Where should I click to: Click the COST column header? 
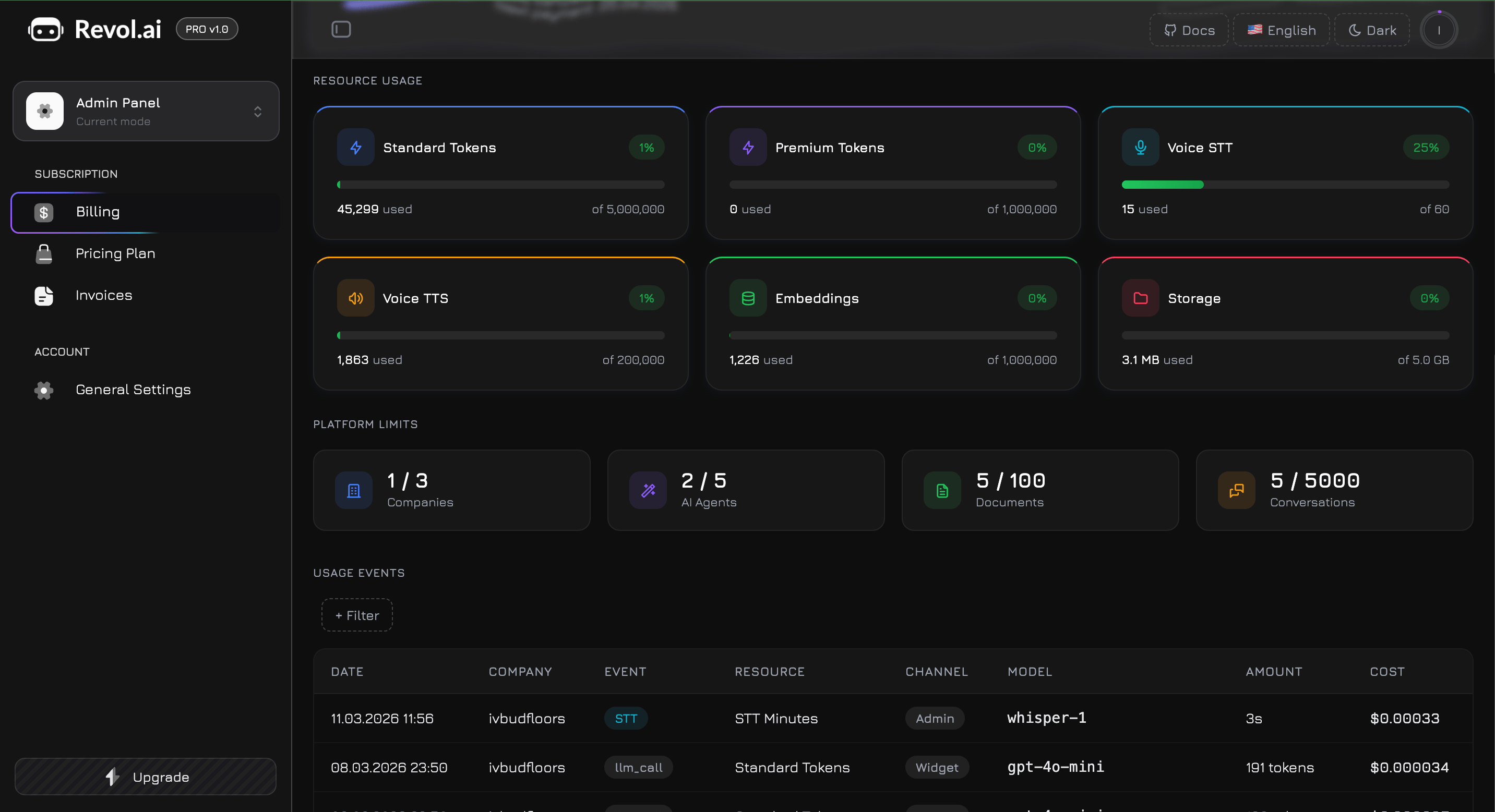coord(1387,672)
